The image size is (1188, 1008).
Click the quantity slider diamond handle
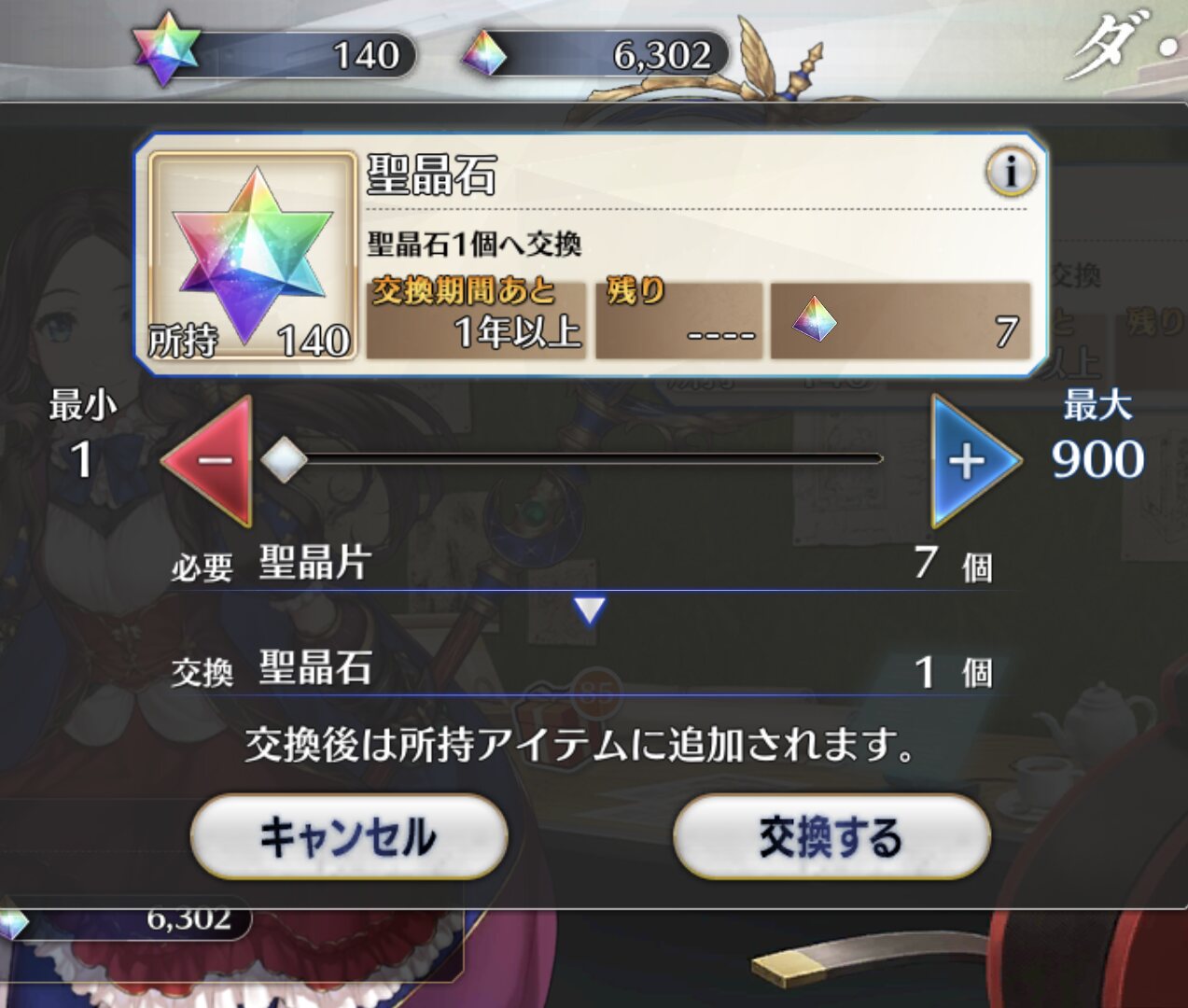(x=285, y=460)
